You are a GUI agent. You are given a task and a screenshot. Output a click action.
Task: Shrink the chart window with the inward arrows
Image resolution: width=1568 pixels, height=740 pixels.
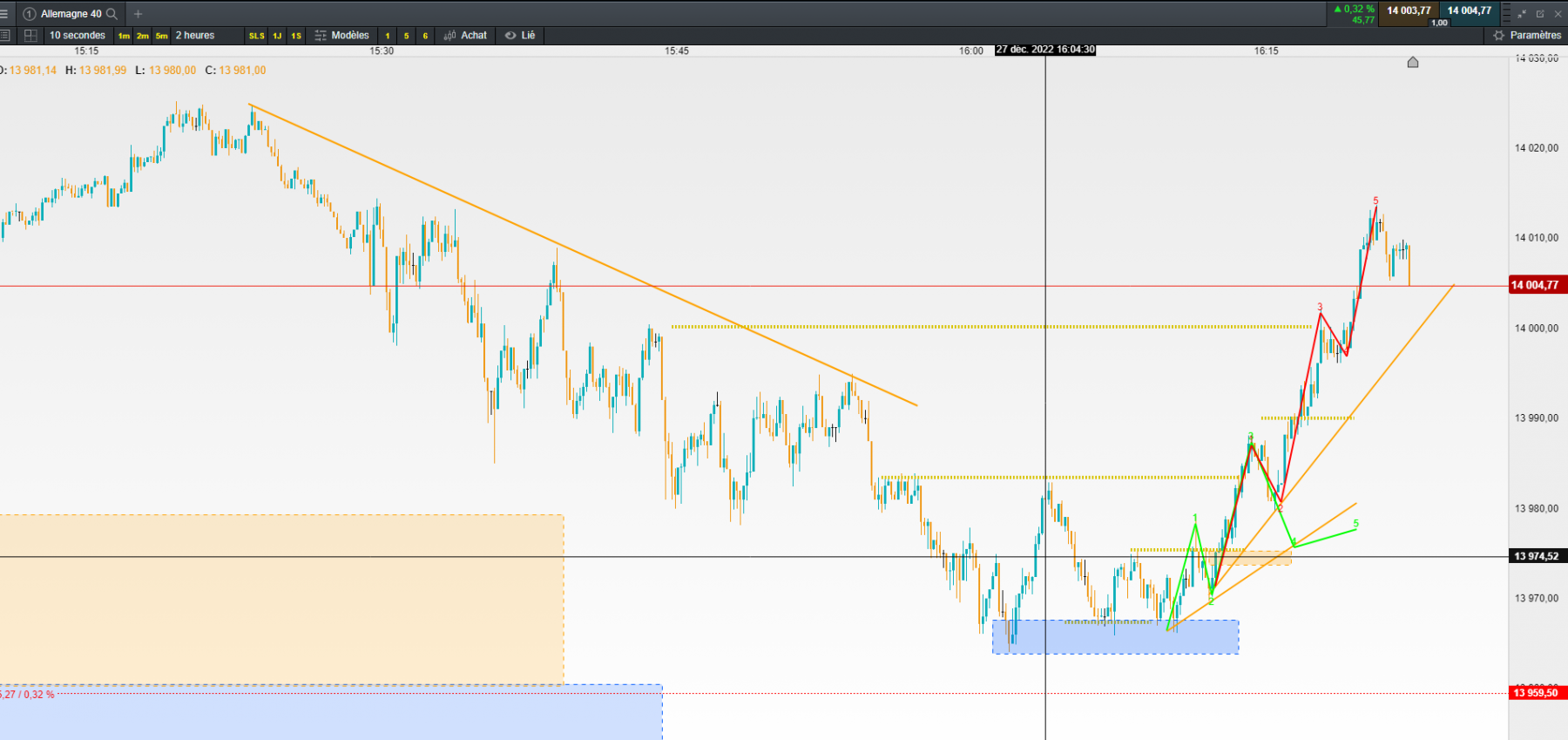pyautogui.click(x=1522, y=14)
